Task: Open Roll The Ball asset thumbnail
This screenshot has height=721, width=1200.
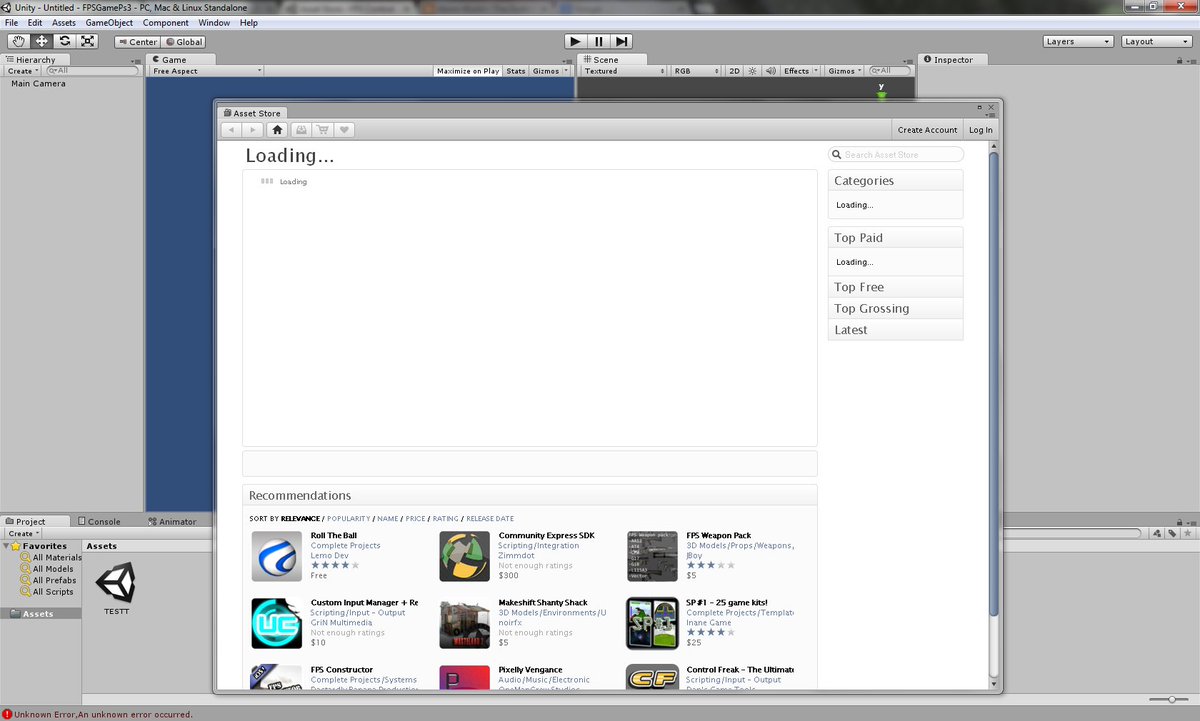Action: click(277, 557)
